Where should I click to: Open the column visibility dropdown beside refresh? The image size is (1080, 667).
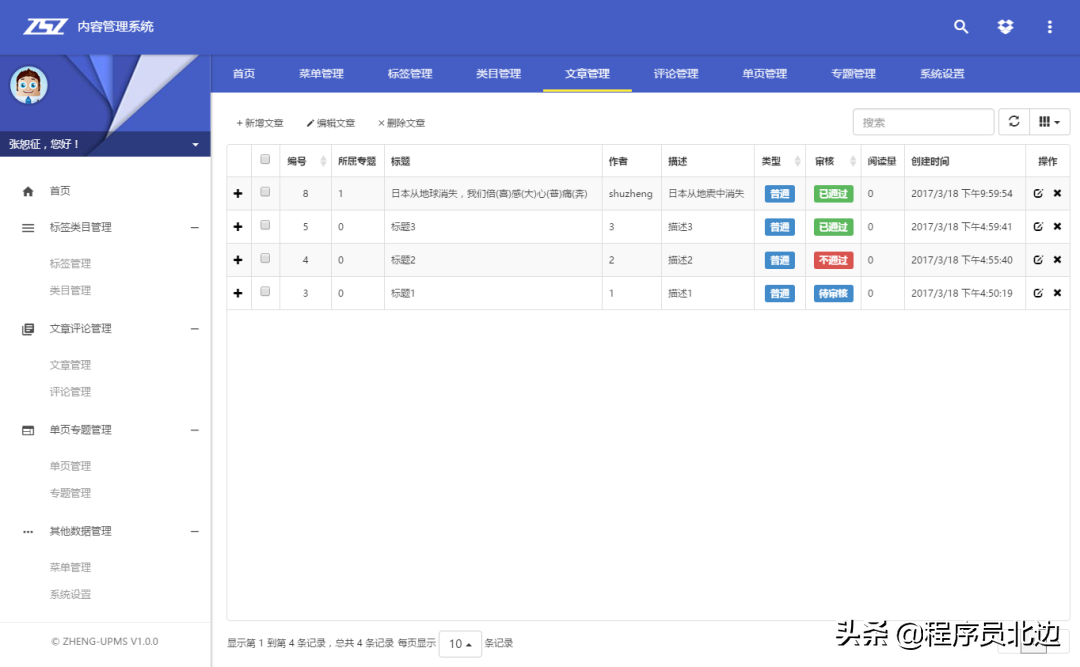coord(1047,121)
